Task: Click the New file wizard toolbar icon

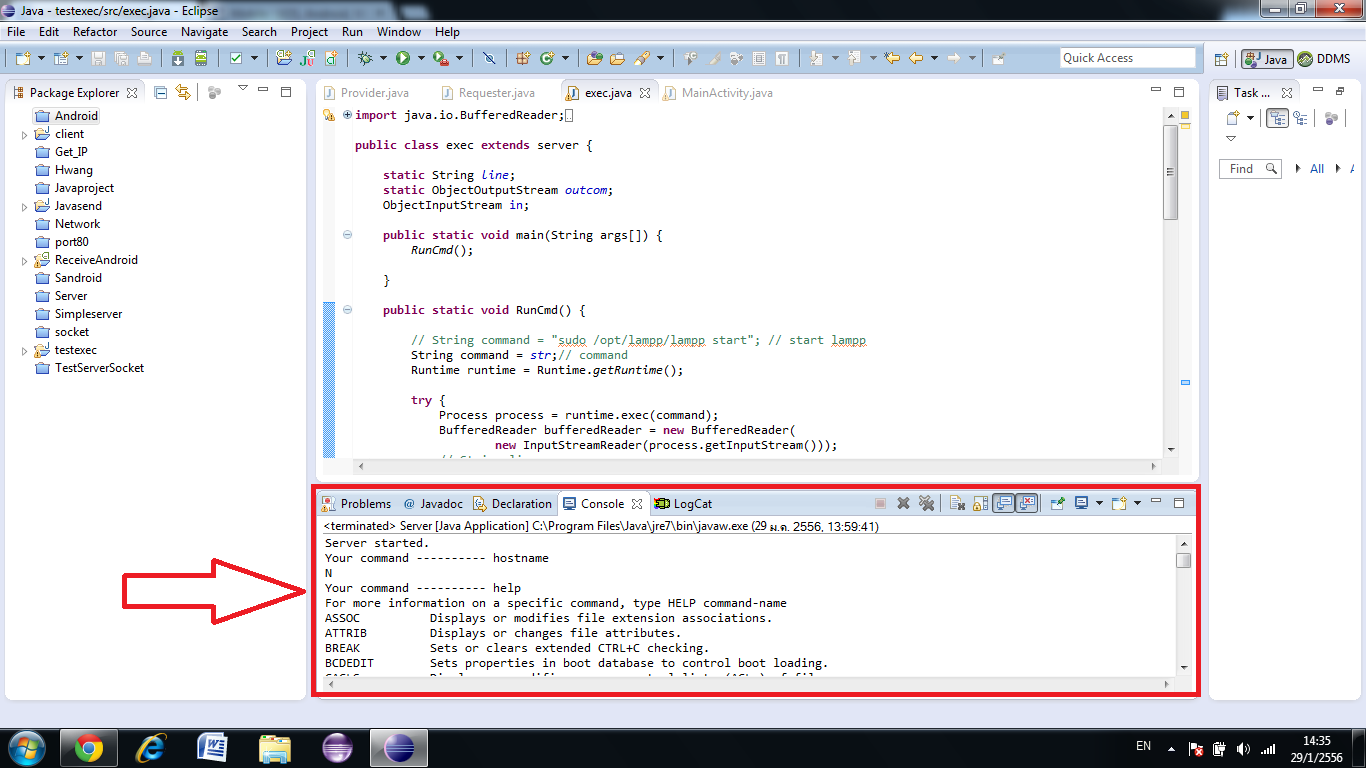Action: [x=22, y=58]
